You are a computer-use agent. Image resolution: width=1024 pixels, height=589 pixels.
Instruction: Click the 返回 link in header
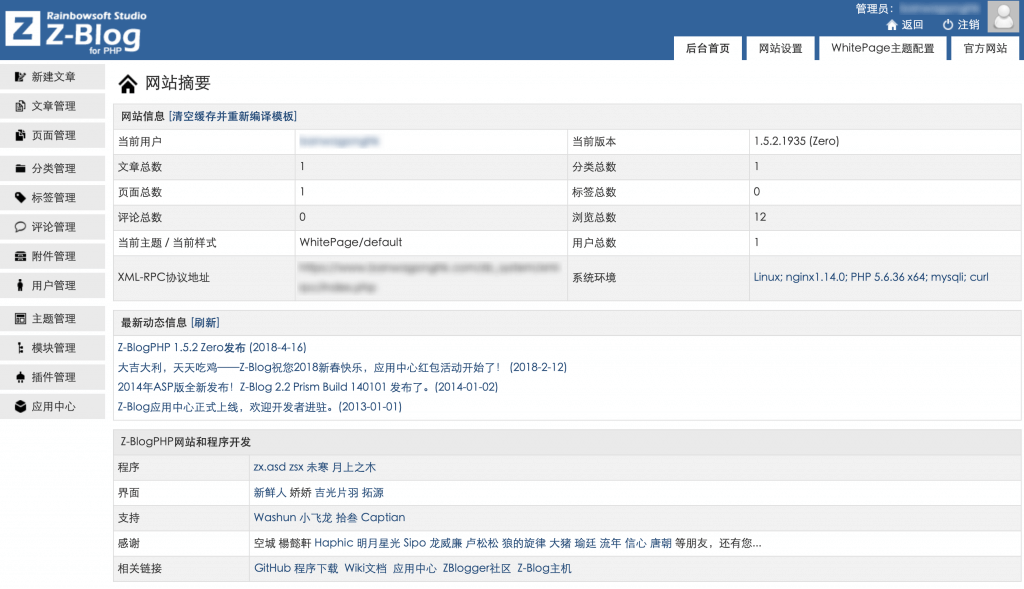912,25
